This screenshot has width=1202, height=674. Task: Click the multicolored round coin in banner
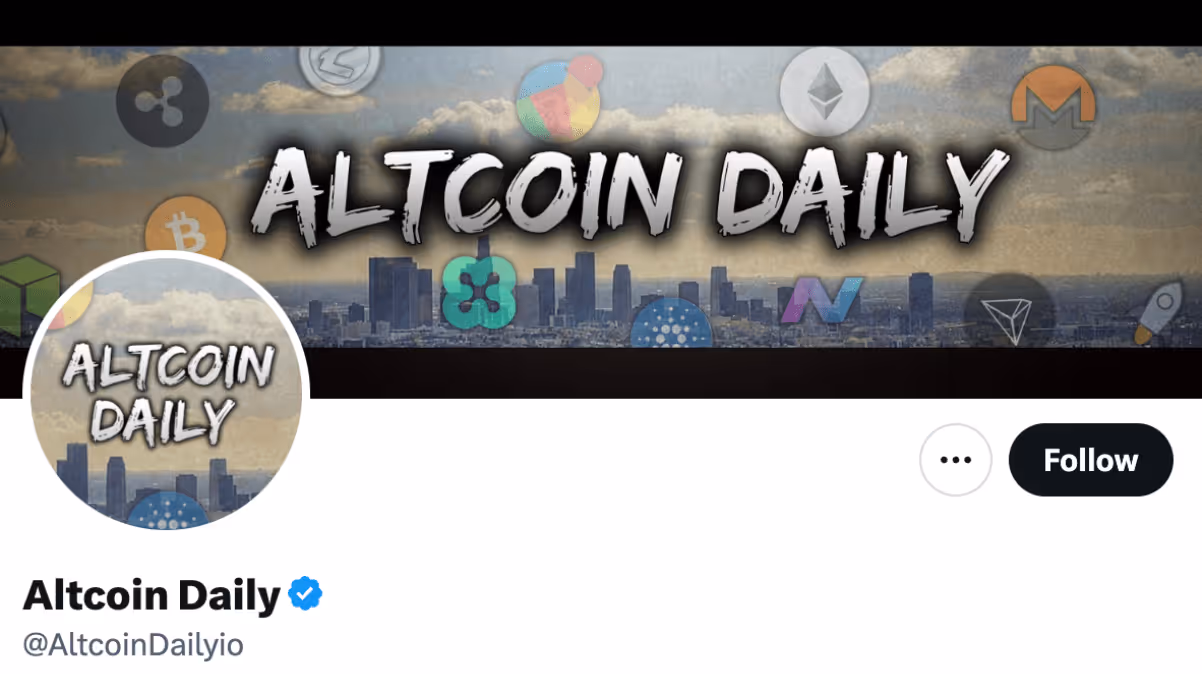tap(558, 98)
